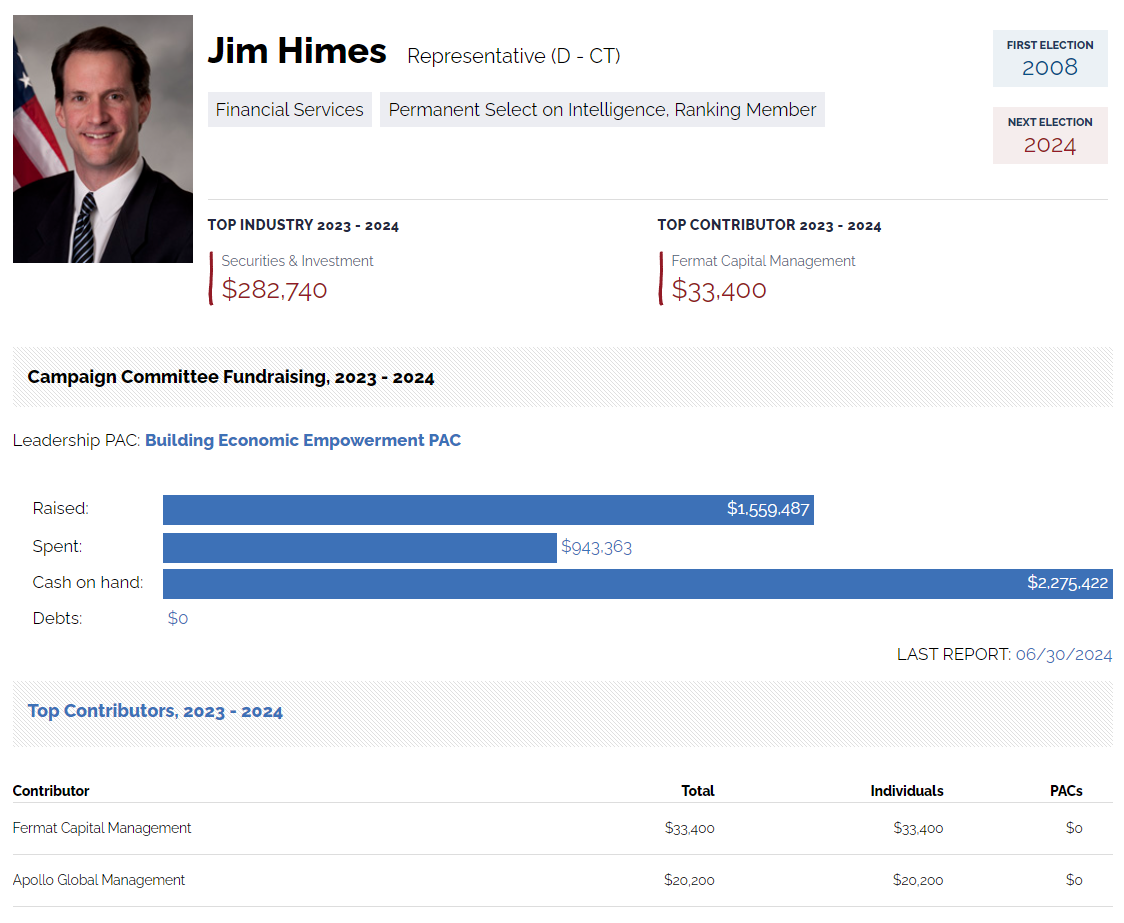Open Permanent Select on Intelligence committee tag

point(602,110)
